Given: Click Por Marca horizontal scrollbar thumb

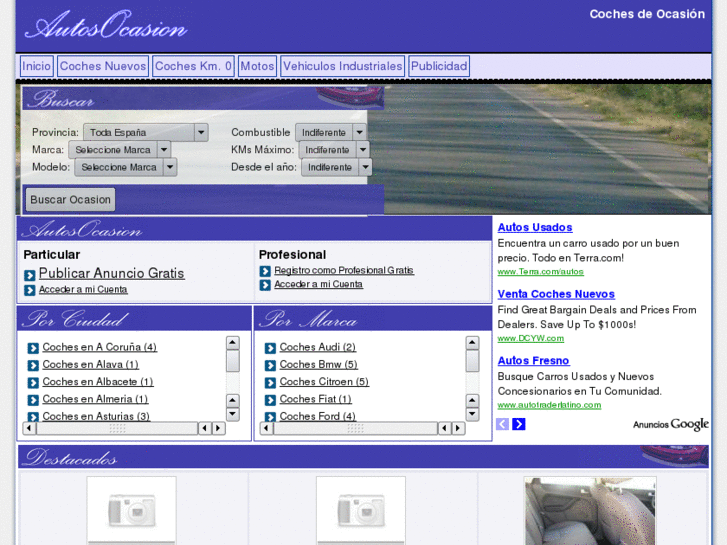Looking at the screenshot, I should (356, 428).
